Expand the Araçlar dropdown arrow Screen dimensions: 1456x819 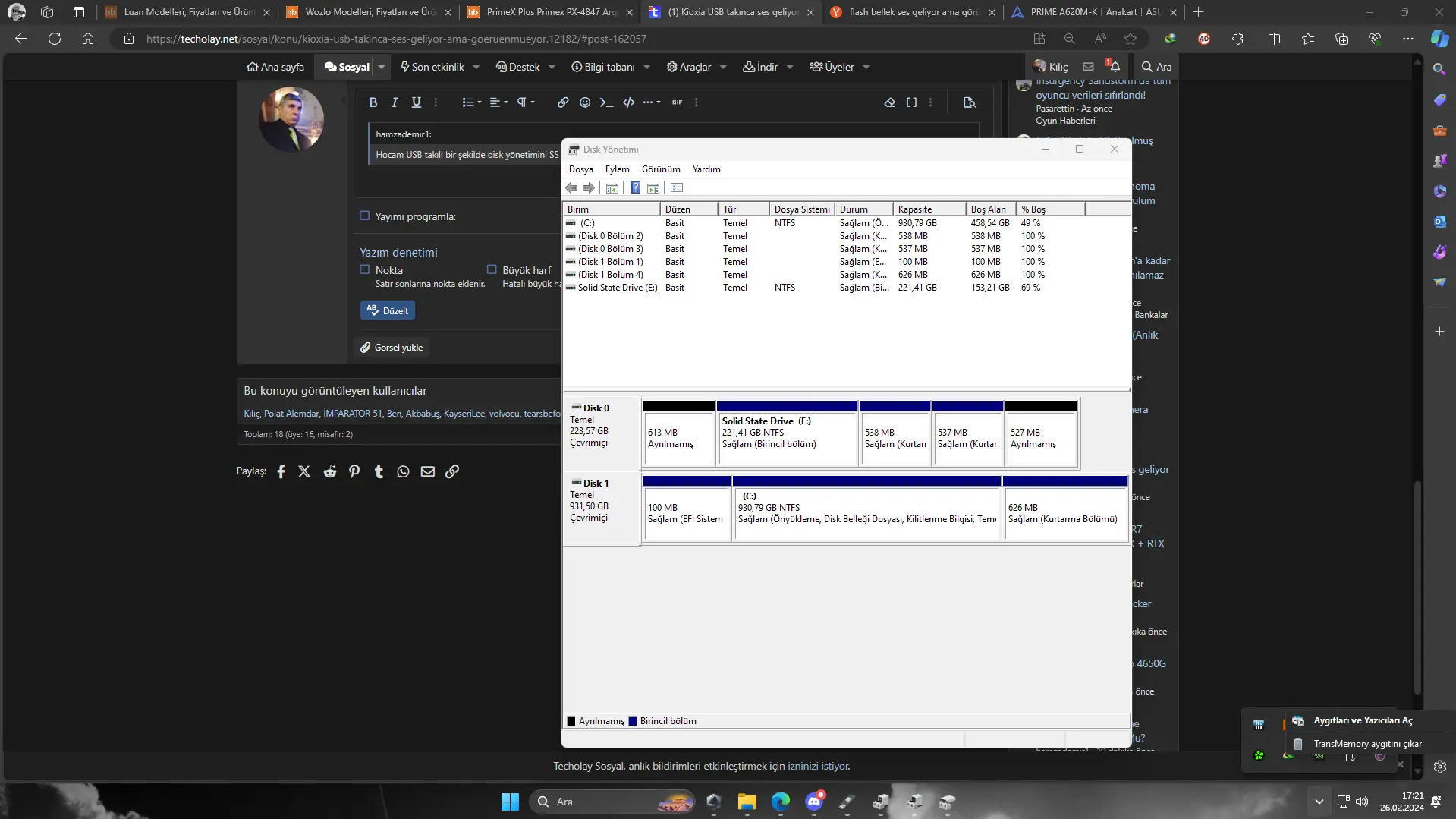[723, 67]
